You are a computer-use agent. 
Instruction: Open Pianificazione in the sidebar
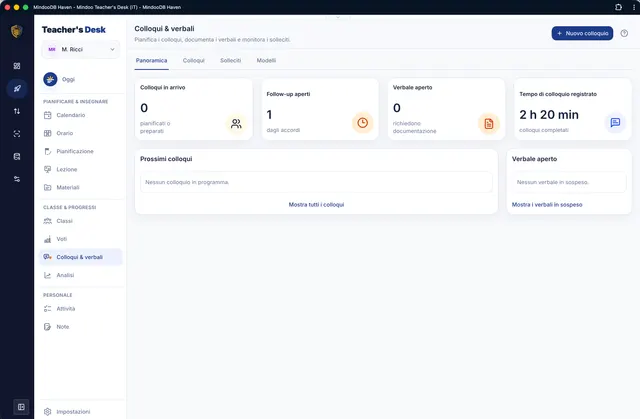(81, 151)
